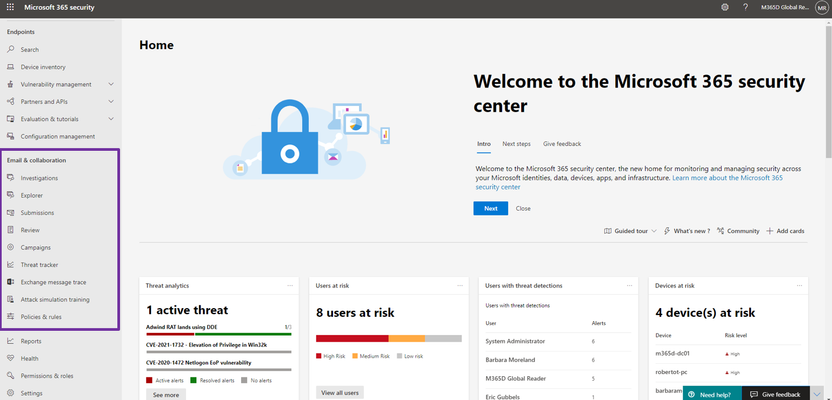Viewport: 832px width, 400px height.
Task: Click the Add cards plus icon
Action: tap(769, 231)
